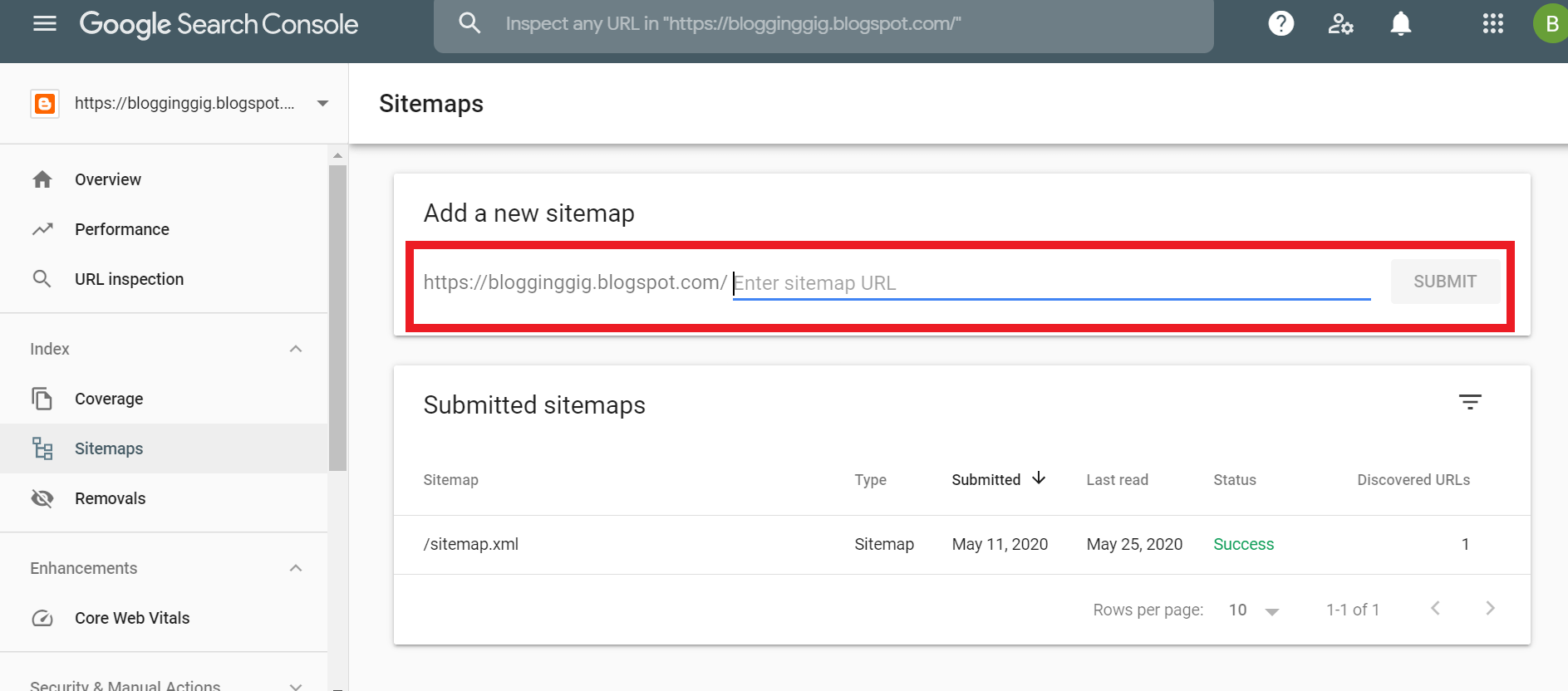Open the Performance menu item
The image size is (1568, 691).
(x=165, y=229)
